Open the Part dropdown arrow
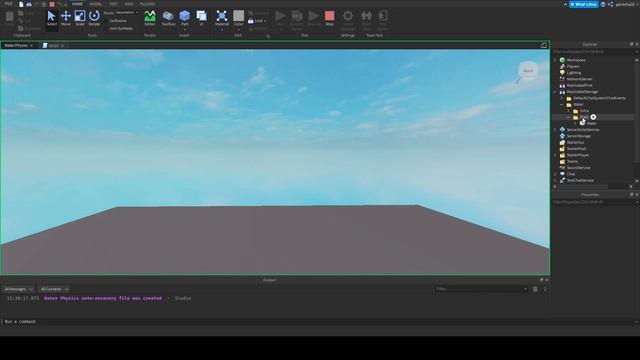This screenshot has height=360, width=640. point(184,29)
